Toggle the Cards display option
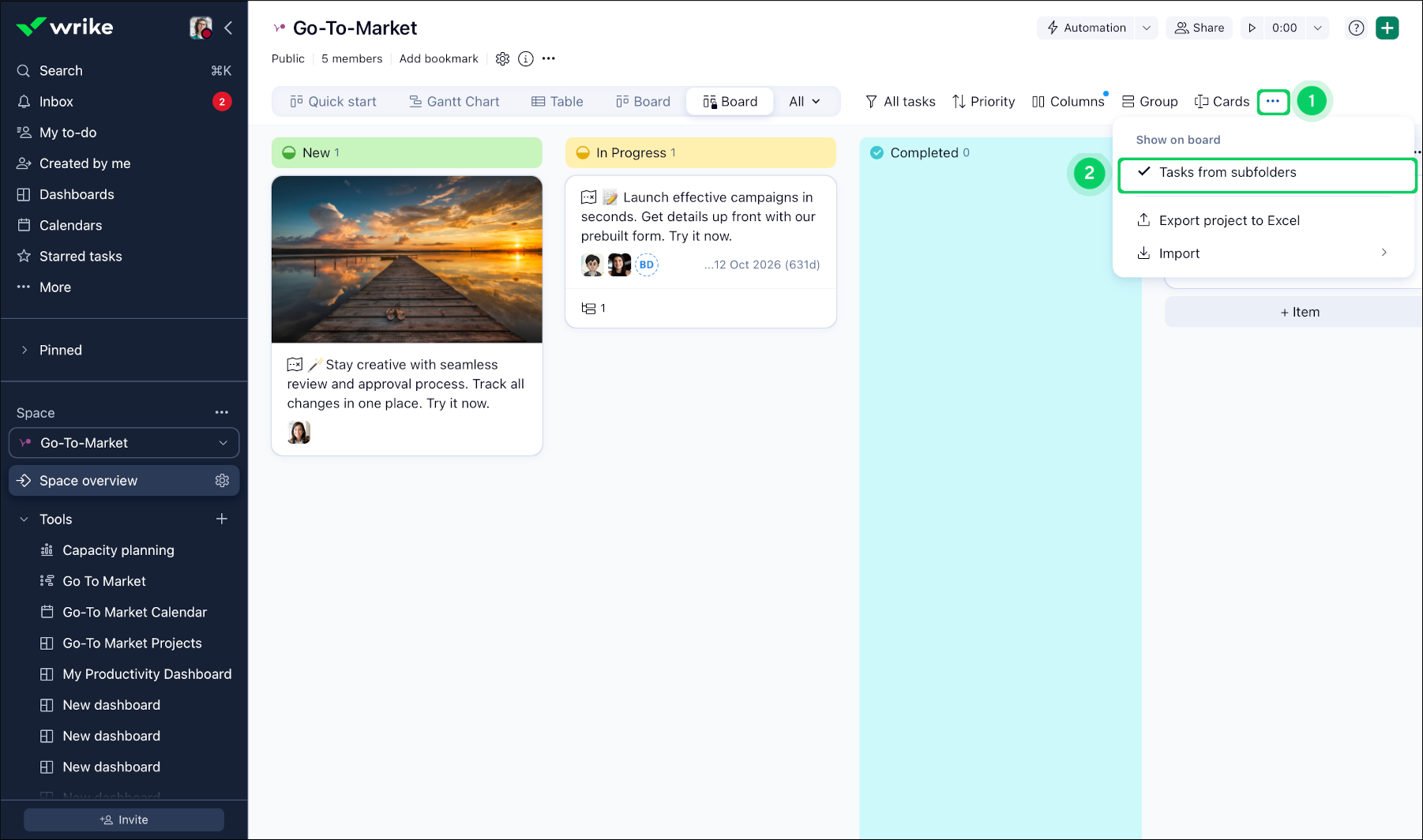 (x=1222, y=101)
